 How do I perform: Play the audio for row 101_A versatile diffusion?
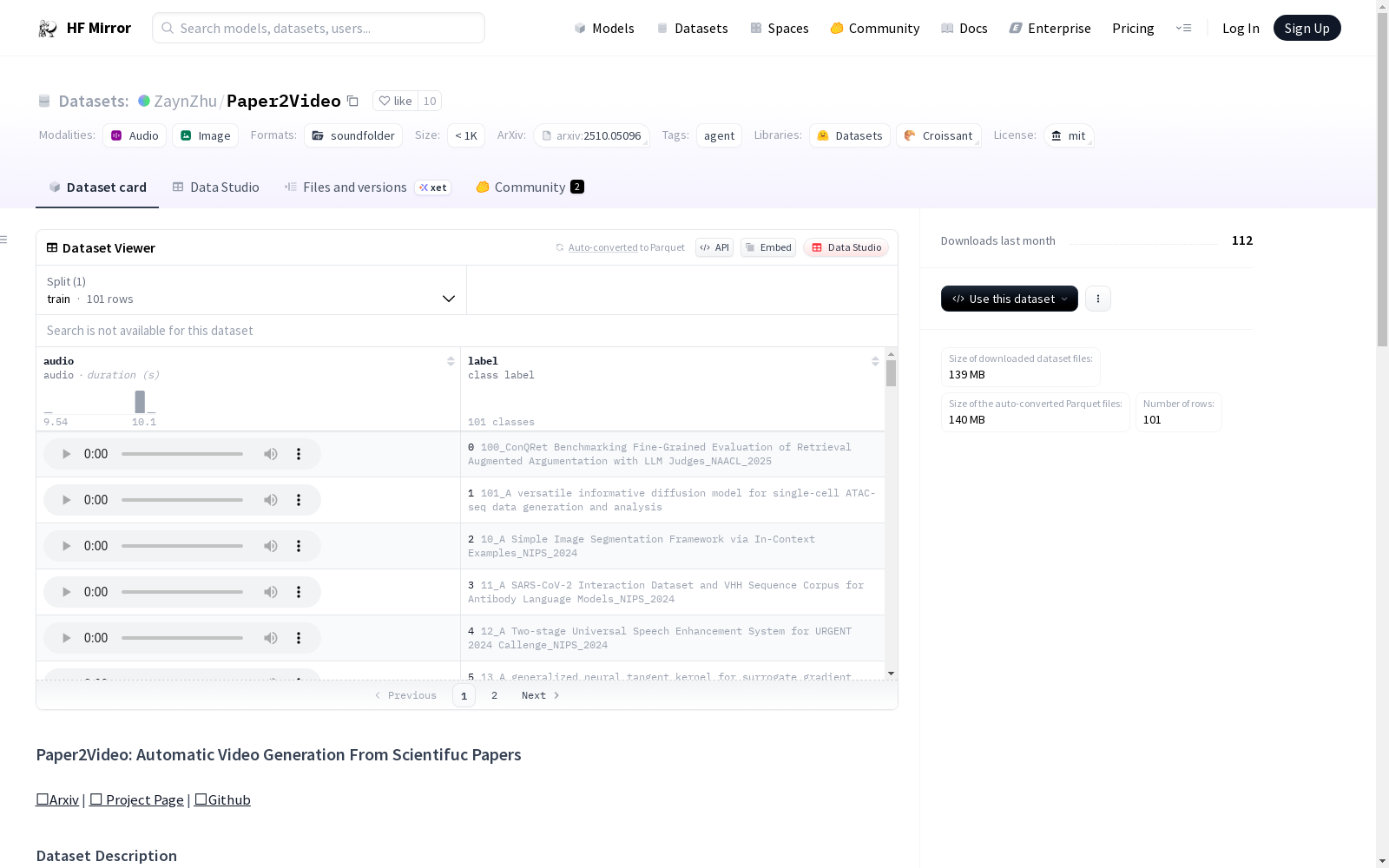pos(67,500)
